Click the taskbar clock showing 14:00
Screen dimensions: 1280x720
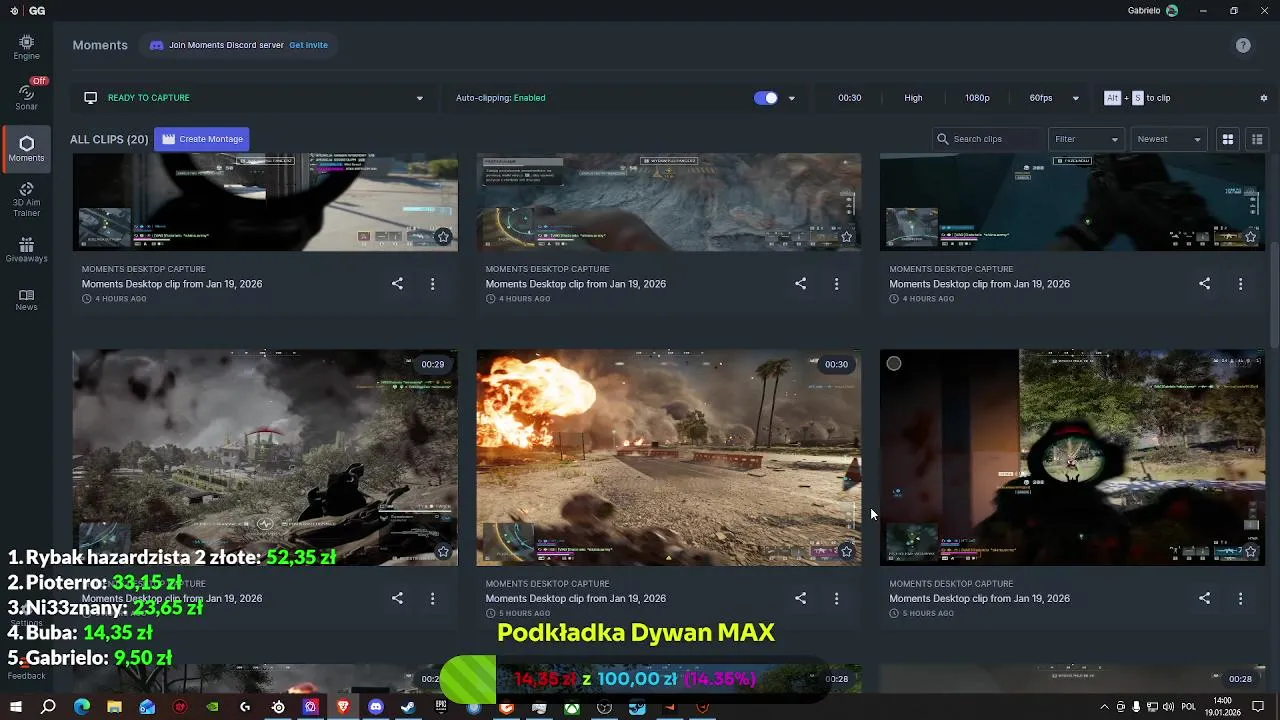click(x=1222, y=707)
